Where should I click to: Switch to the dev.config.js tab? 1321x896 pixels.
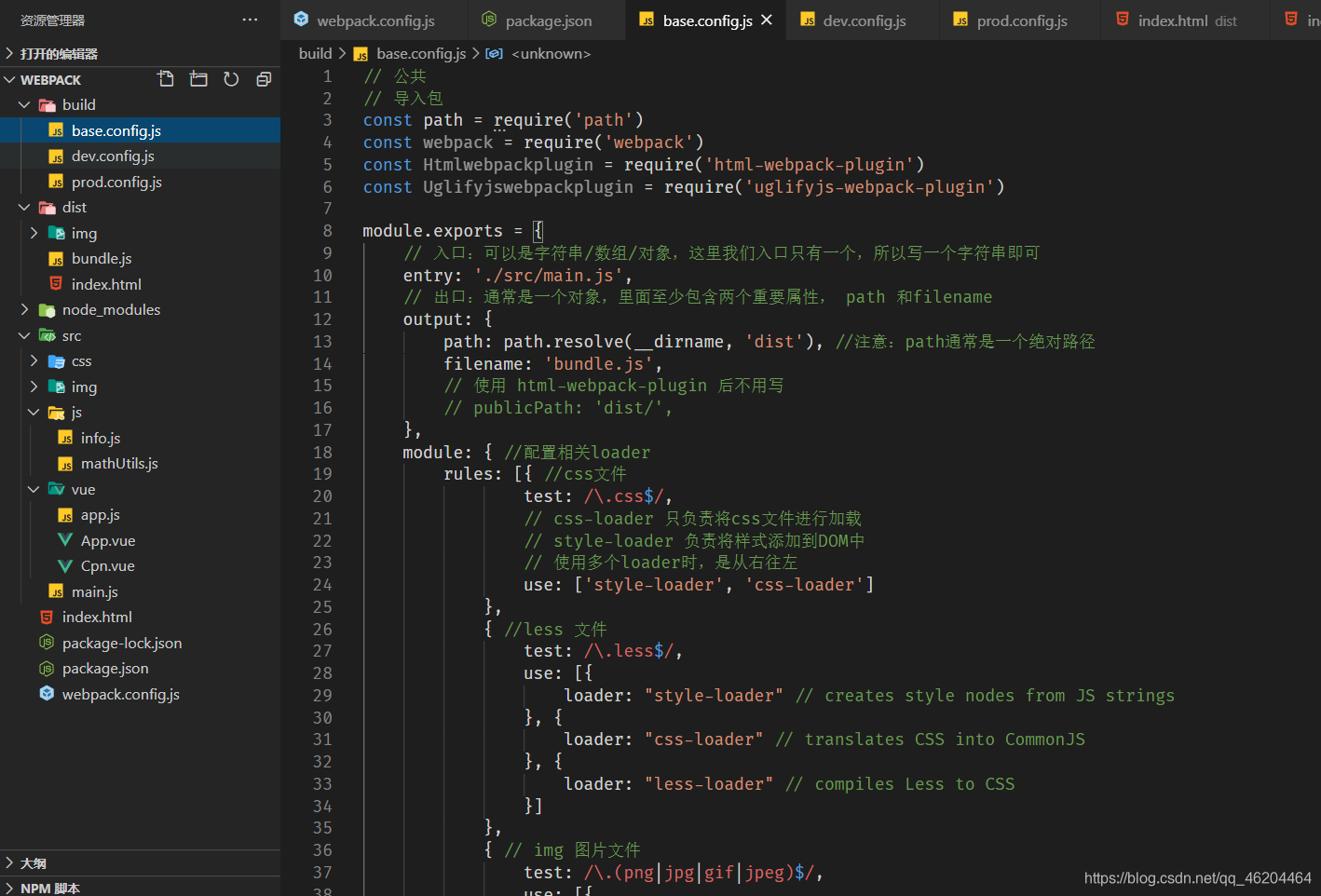[852, 20]
